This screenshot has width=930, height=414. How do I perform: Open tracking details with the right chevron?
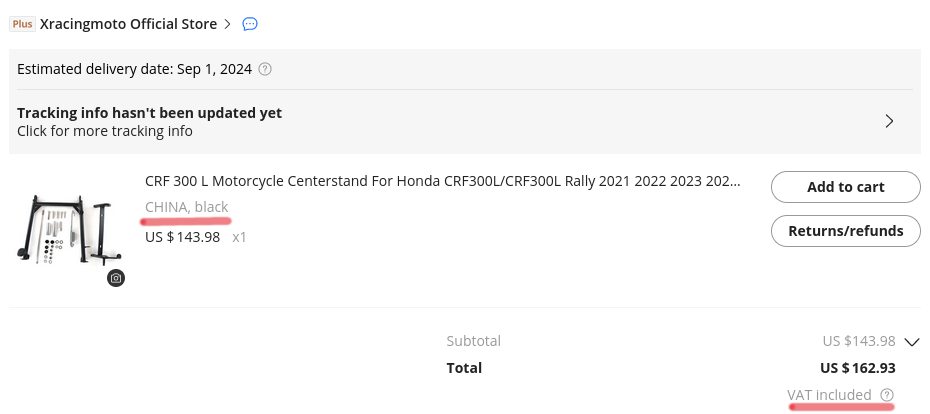889,121
